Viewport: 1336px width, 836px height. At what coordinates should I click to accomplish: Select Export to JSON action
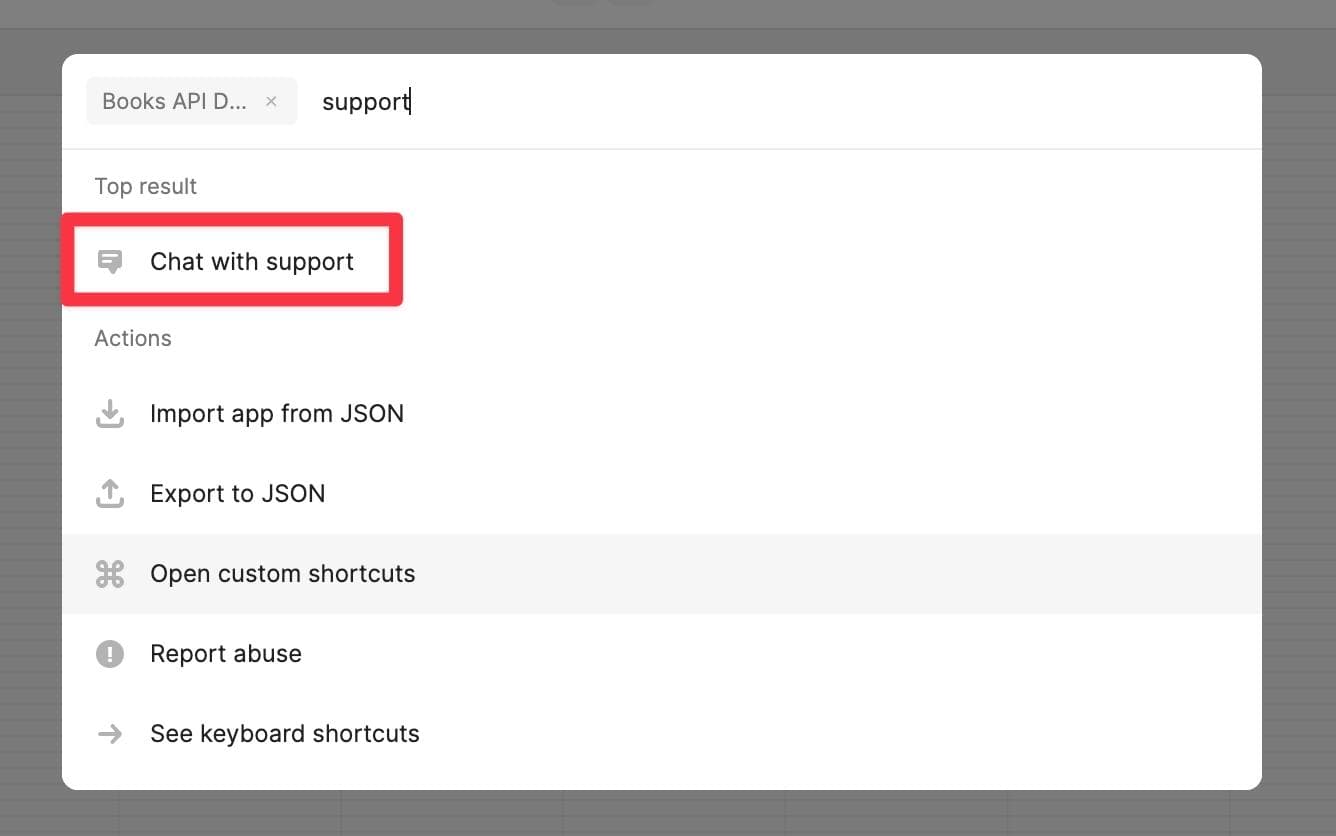click(x=238, y=494)
